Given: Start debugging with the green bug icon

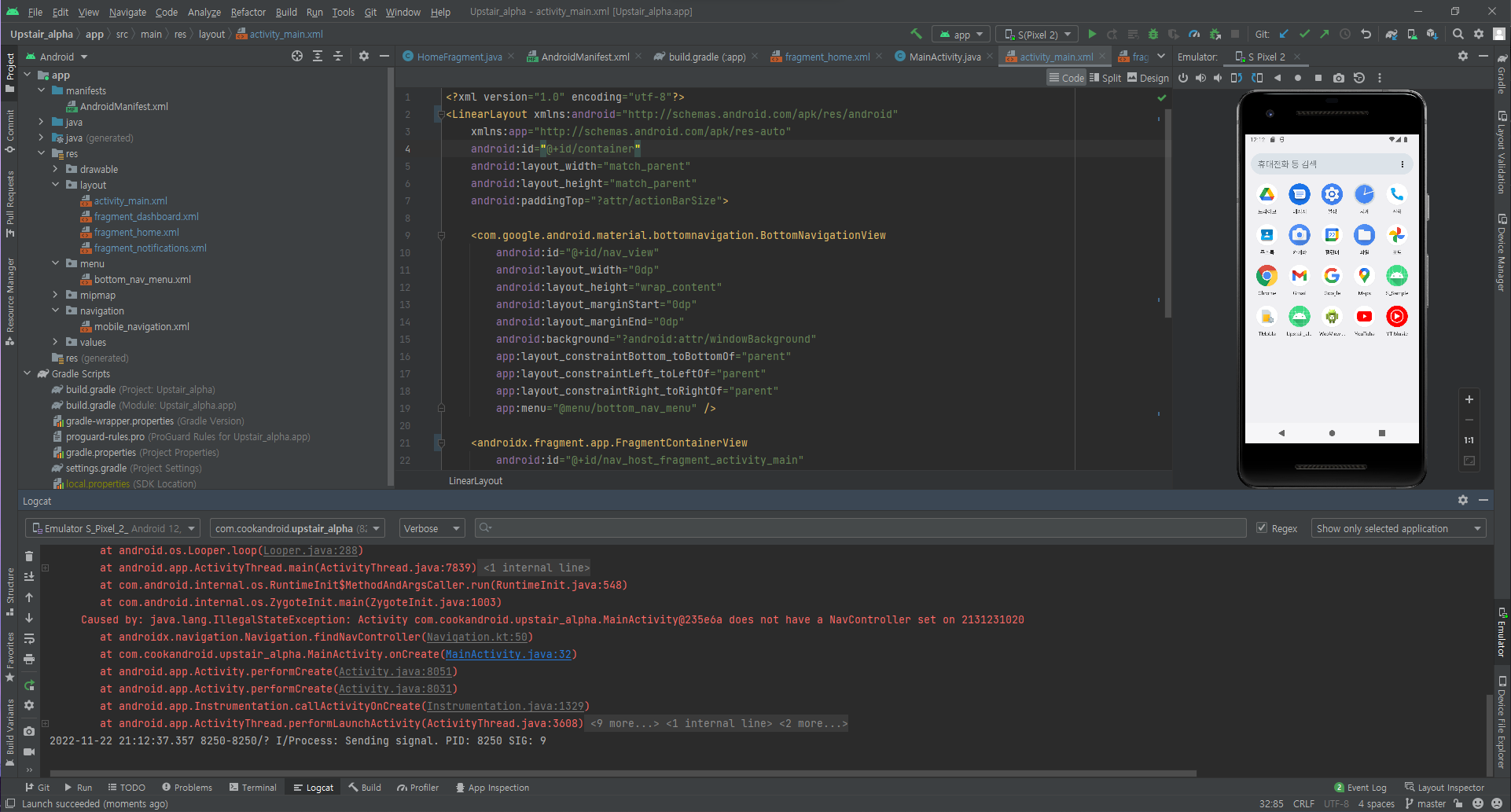Looking at the screenshot, I should click(1153, 34).
